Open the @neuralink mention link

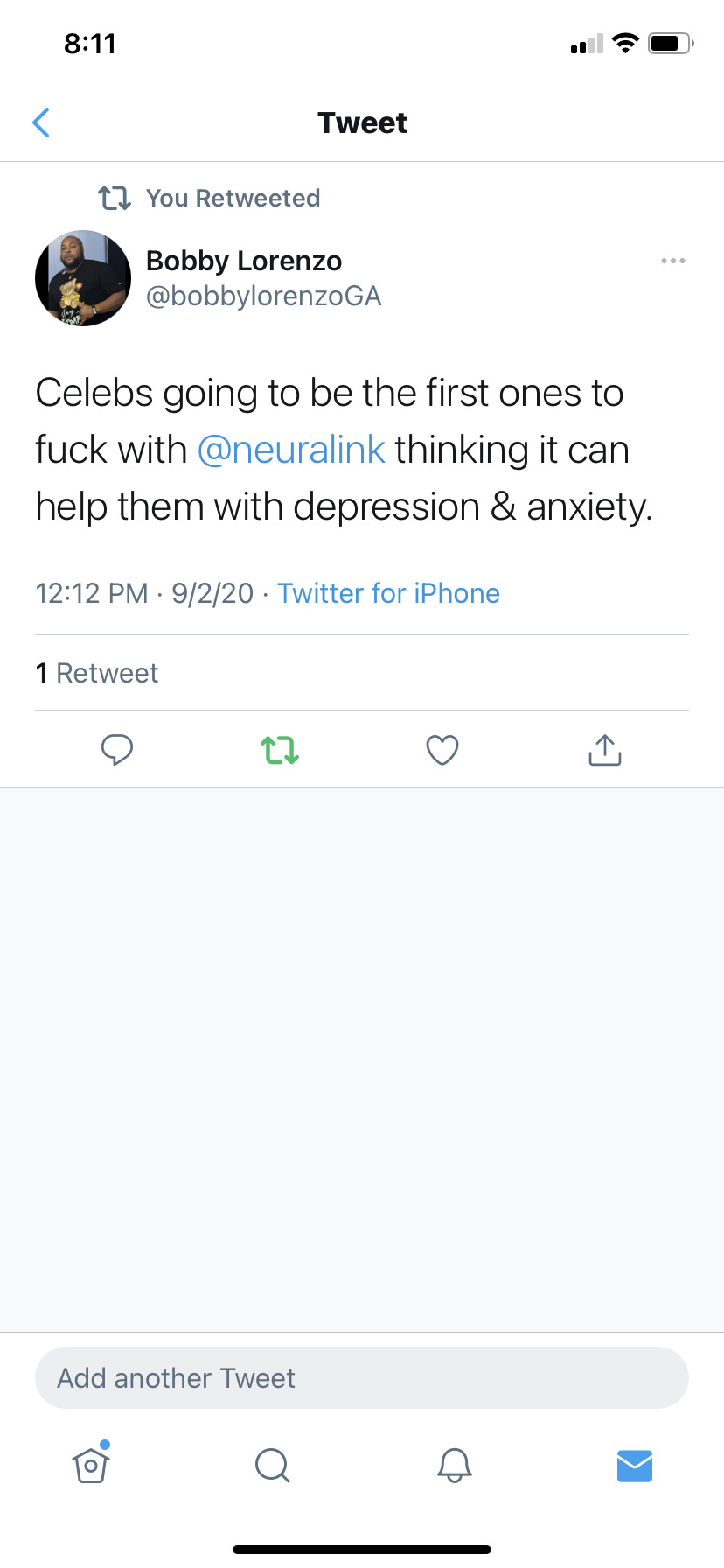point(291,450)
